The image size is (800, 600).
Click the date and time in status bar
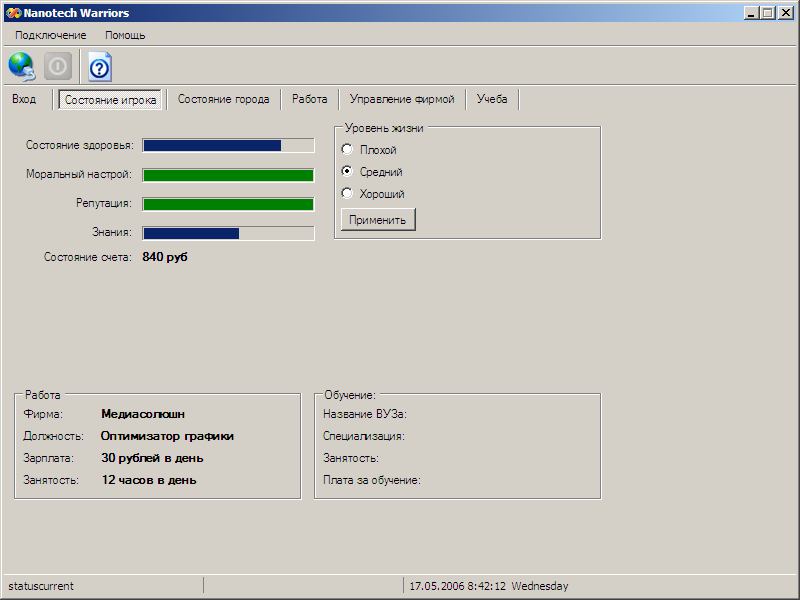click(x=489, y=586)
